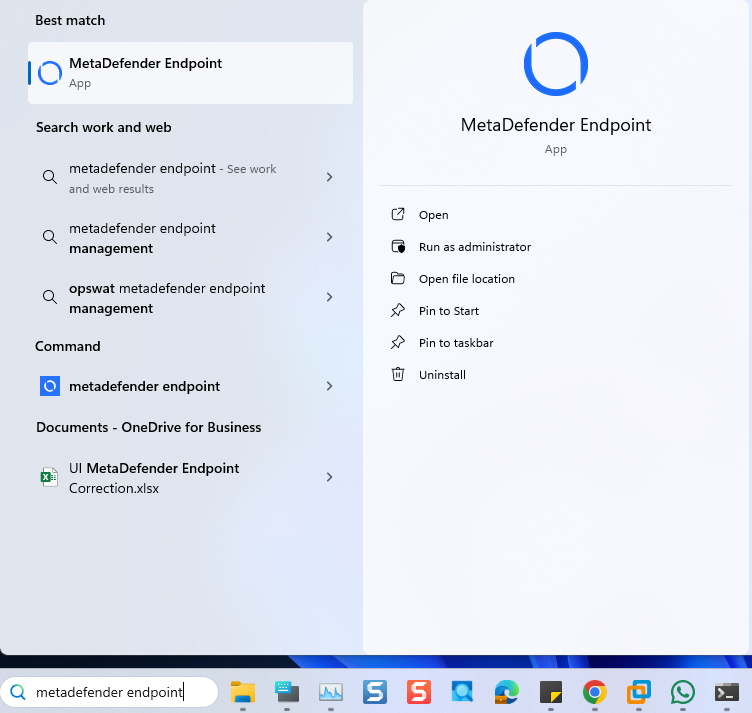752x713 pixels.
Task: Run the 'metadefender endpoint' command result
Action: coord(190,386)
